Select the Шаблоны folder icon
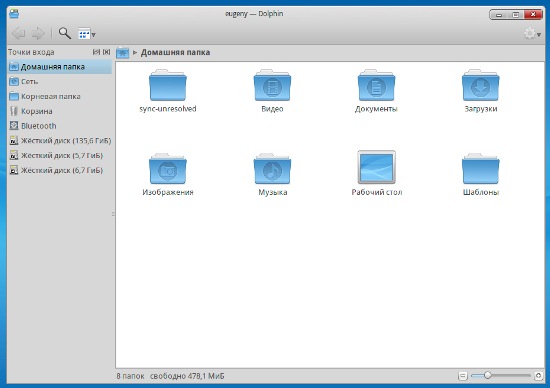Screen dimensions: 550x388 [x=481, y=169]
